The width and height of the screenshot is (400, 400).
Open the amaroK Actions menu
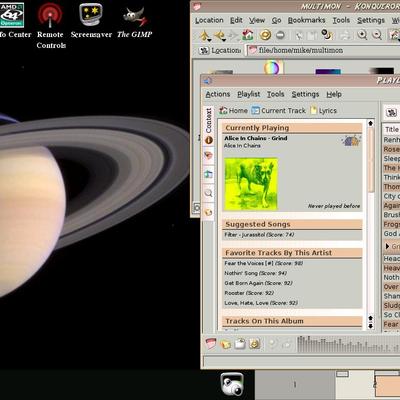(218, 94)
